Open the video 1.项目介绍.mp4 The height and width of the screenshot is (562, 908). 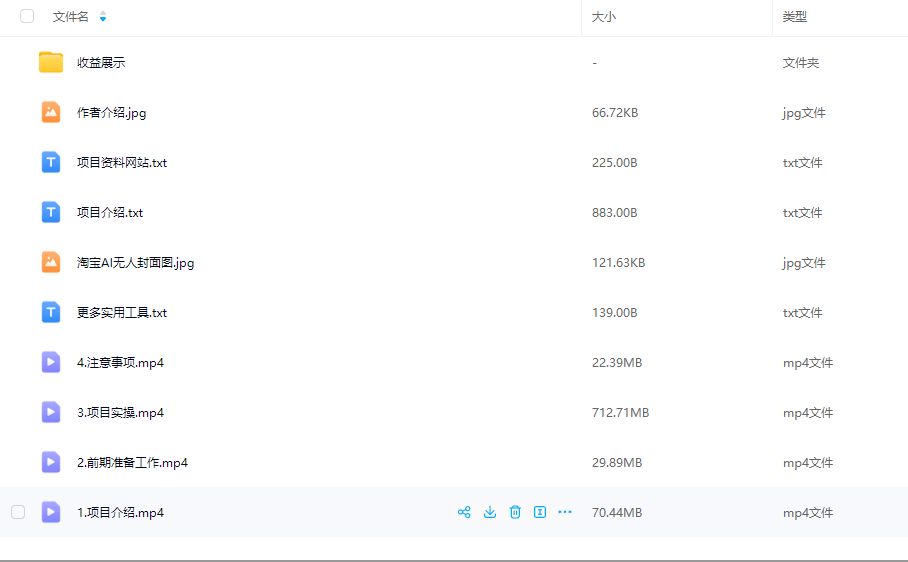pos(120,513)
